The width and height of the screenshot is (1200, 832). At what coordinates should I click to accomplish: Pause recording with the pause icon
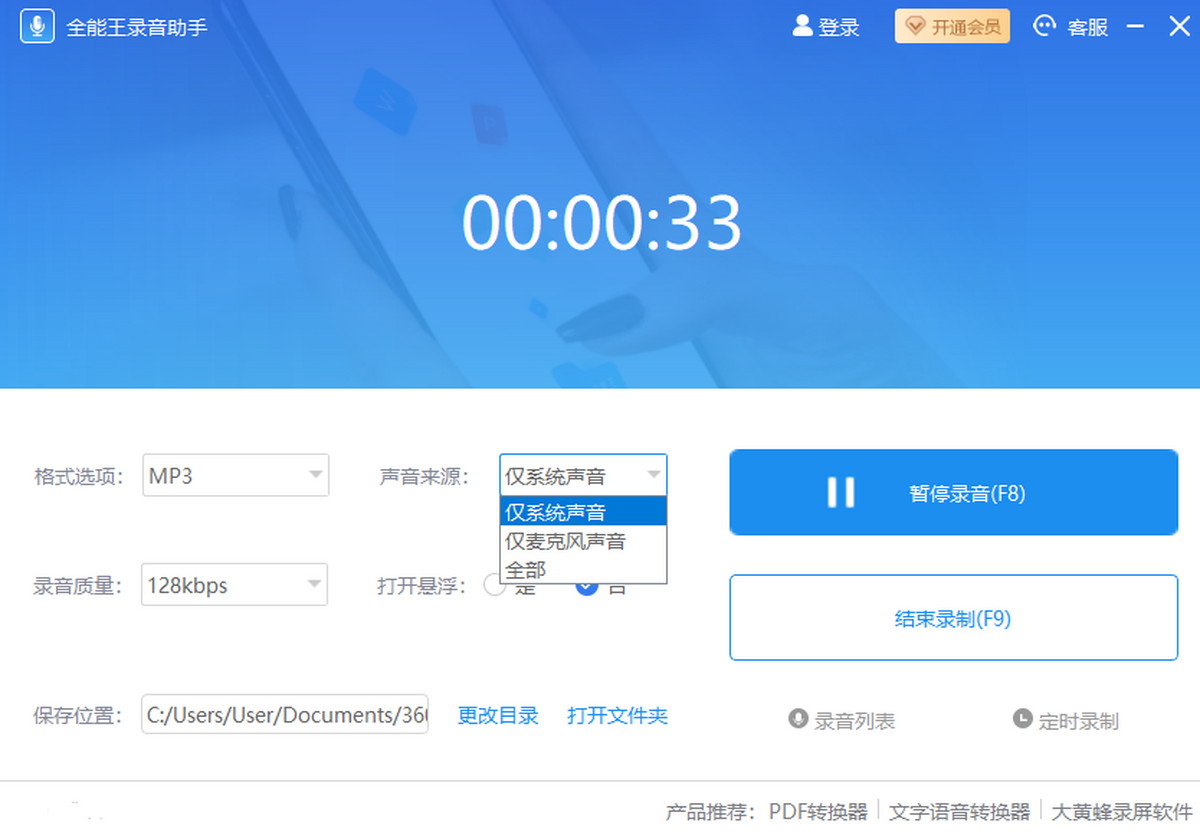[x=840, y=492]
